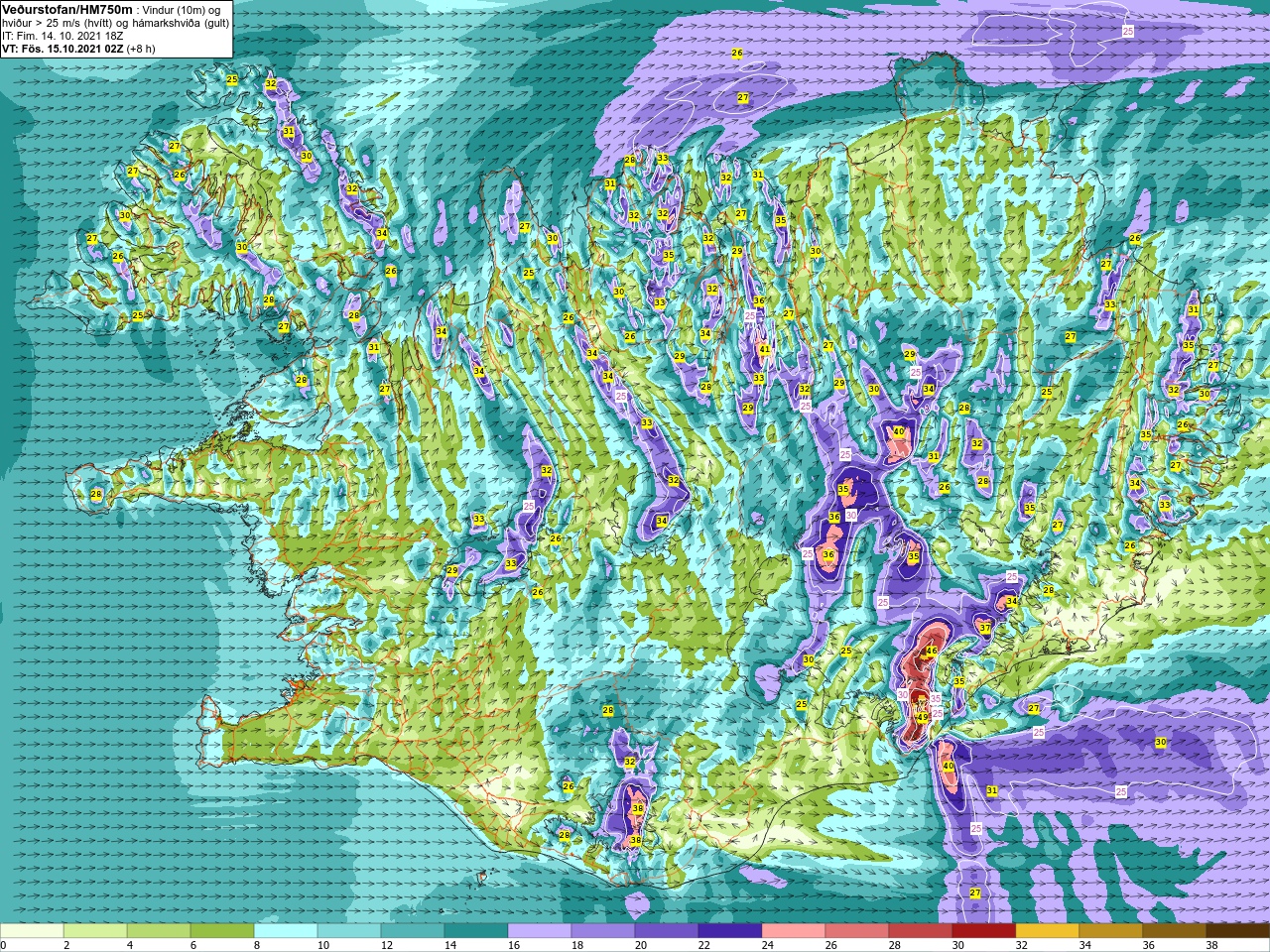Pick the 20–22 m/s purple legend swatch
1270x952 pixels.
[x=667, y=930]
